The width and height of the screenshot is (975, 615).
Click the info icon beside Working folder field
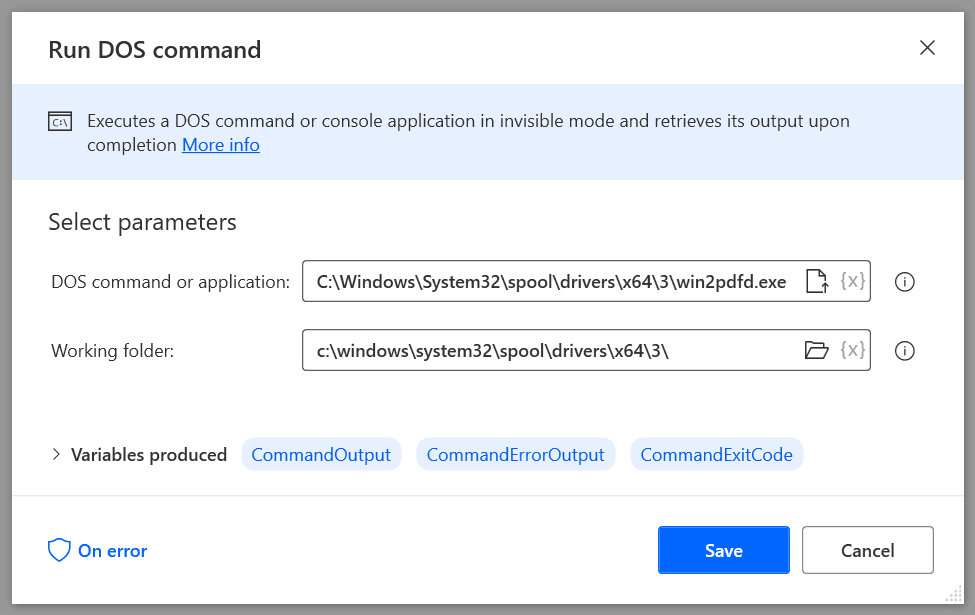coord(905,350)
